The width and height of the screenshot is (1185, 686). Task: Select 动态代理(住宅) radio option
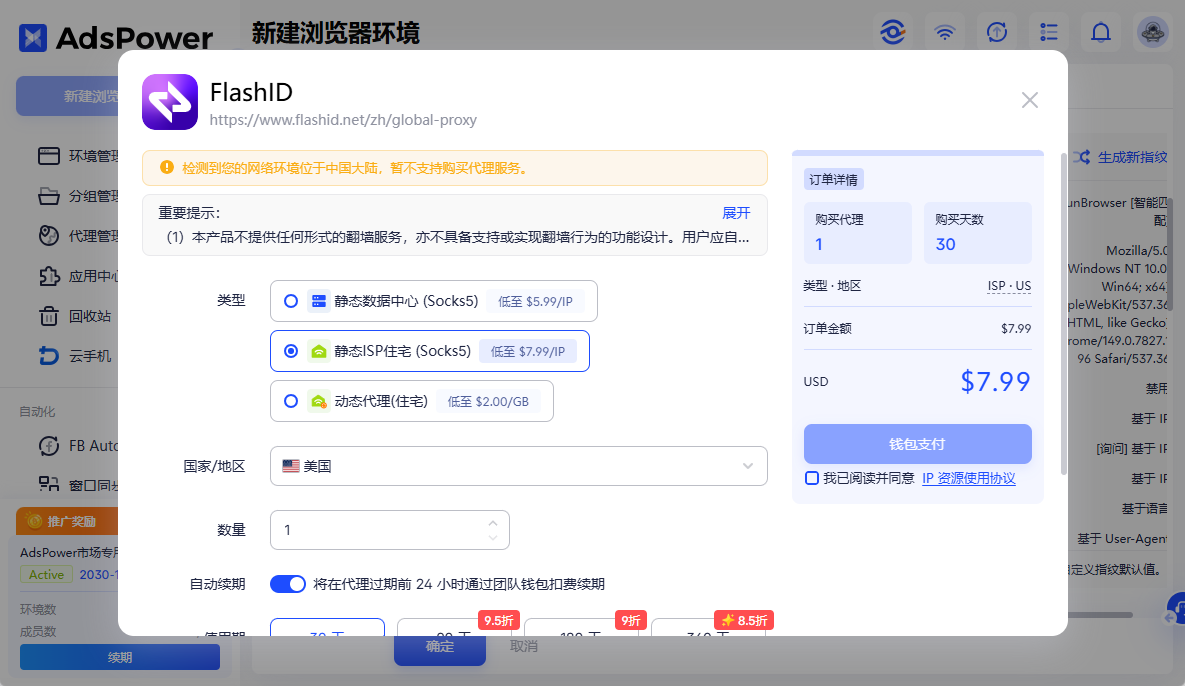coord(291,401)
